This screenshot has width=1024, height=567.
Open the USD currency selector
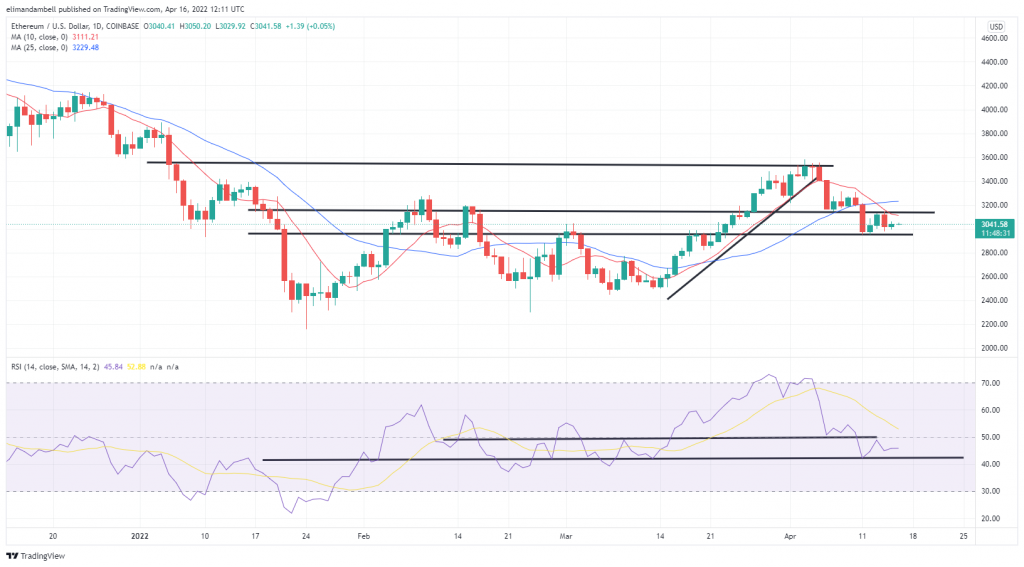pos(996,27)
